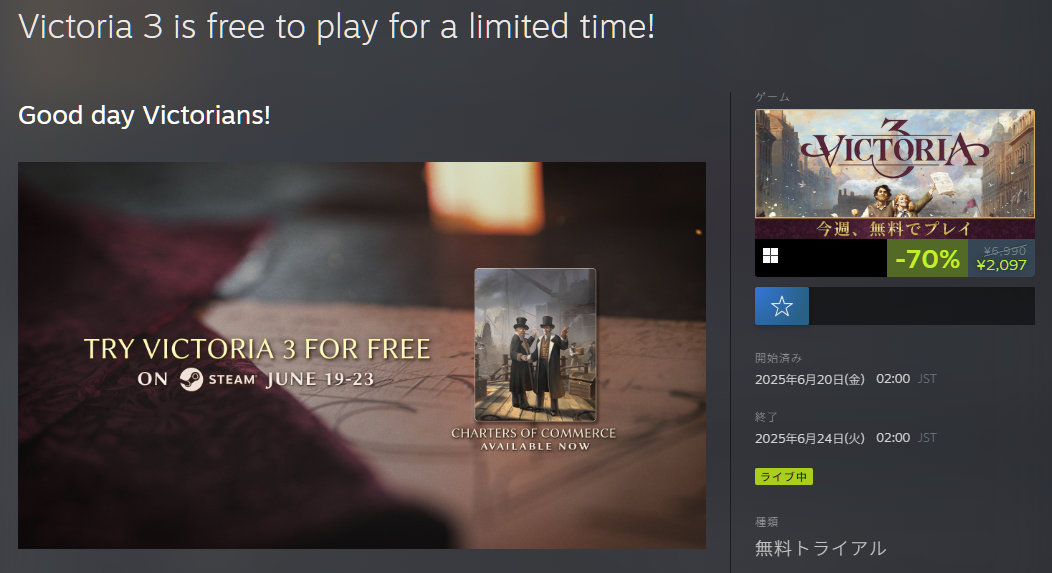Image resolution: width=1052 pixels, height=573 pixels.
Task: Click the event title about free to play
Action: [x=336, y=28]
